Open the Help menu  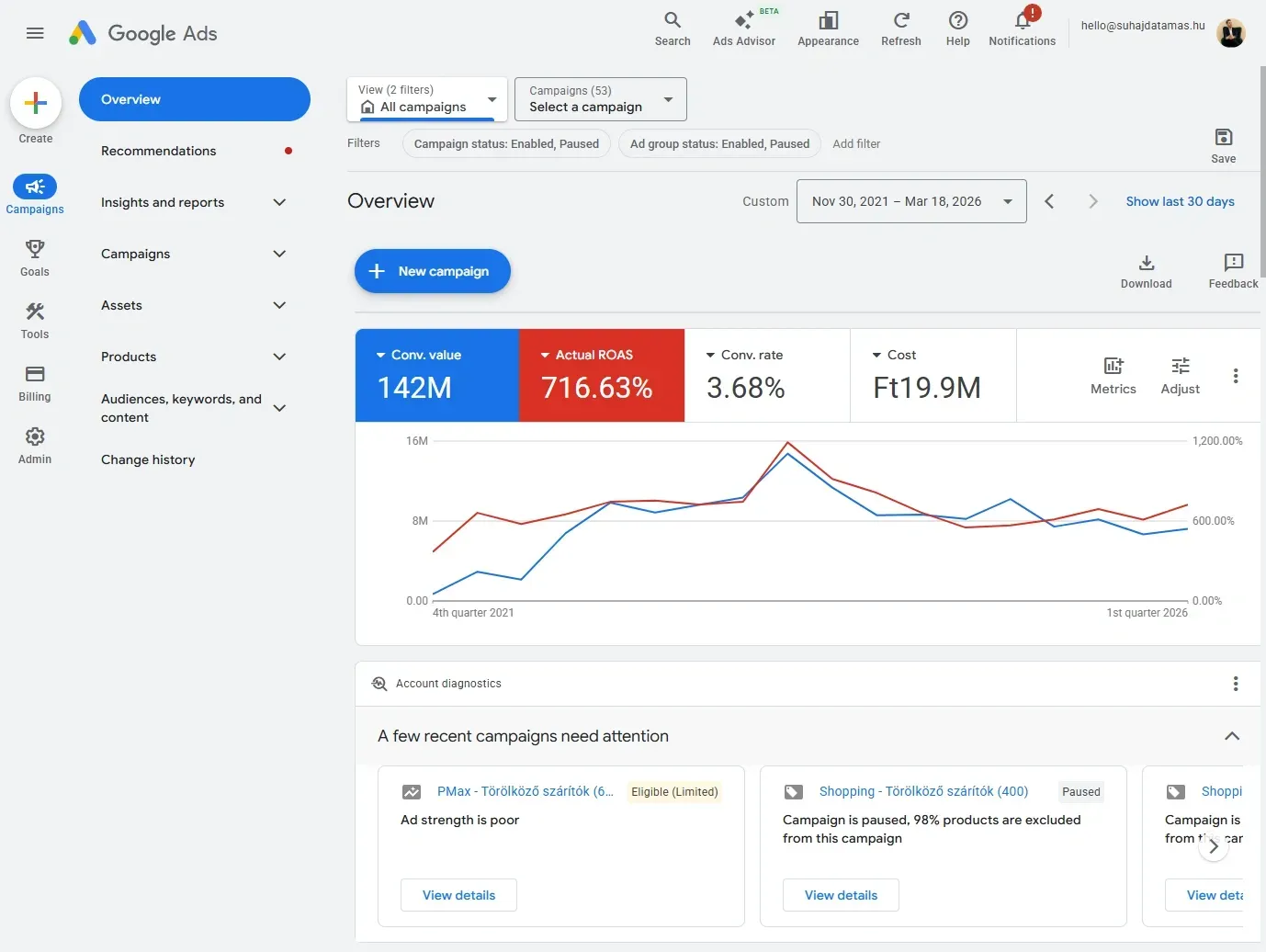tap(958, 29)
